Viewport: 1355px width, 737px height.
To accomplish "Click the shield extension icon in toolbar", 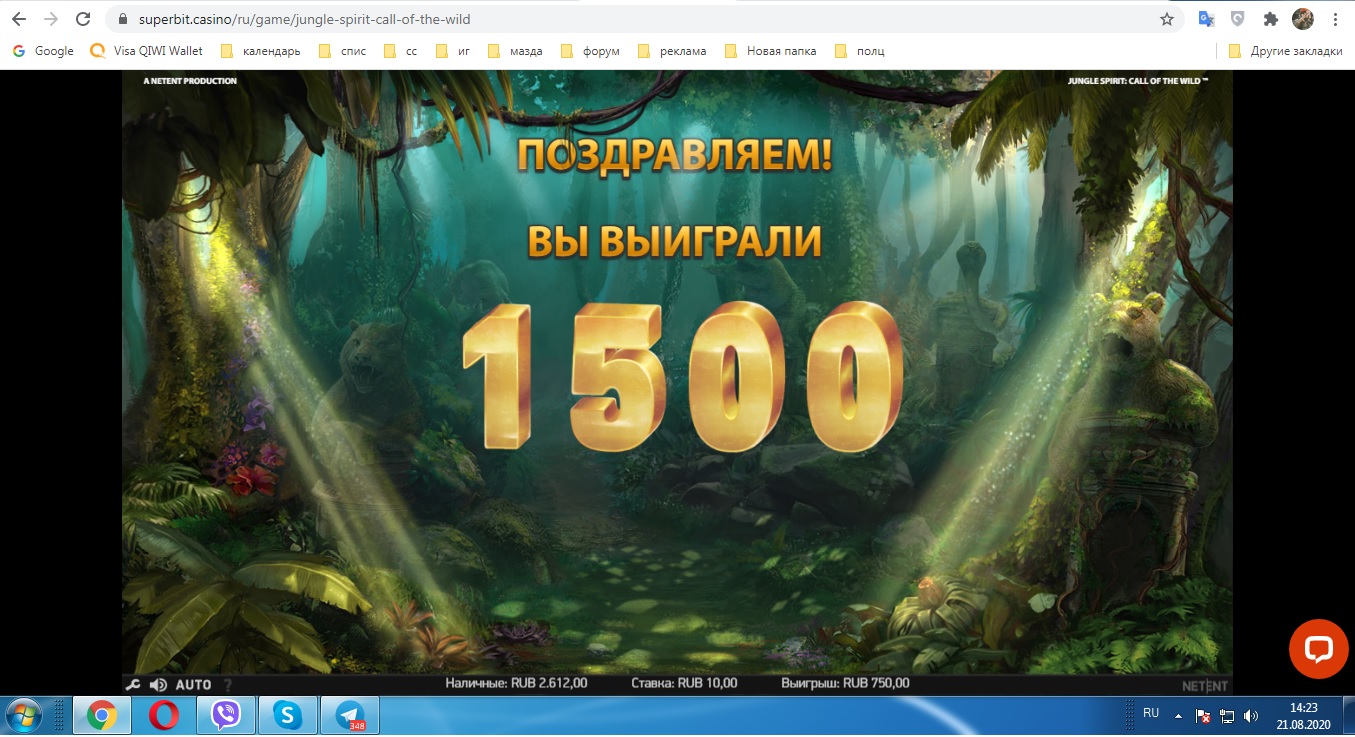I will (x=1238, y=19).
